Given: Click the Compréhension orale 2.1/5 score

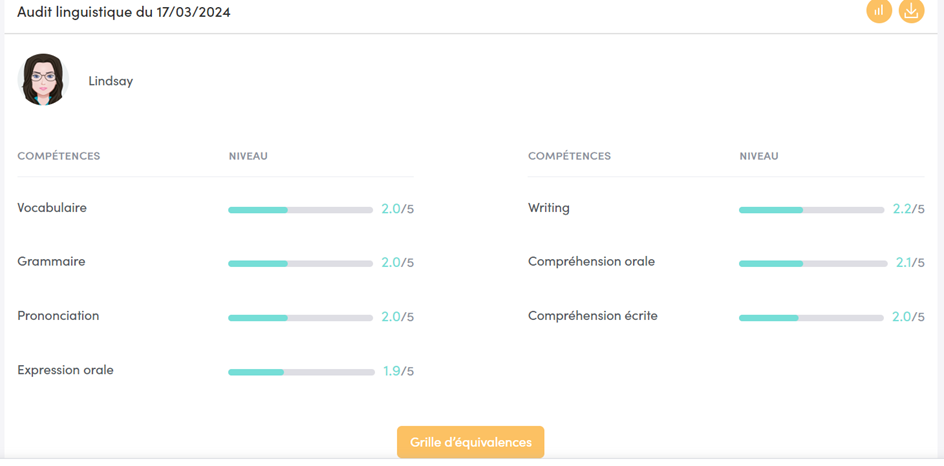Looking at the screenshot, I should tap(910, 263).
